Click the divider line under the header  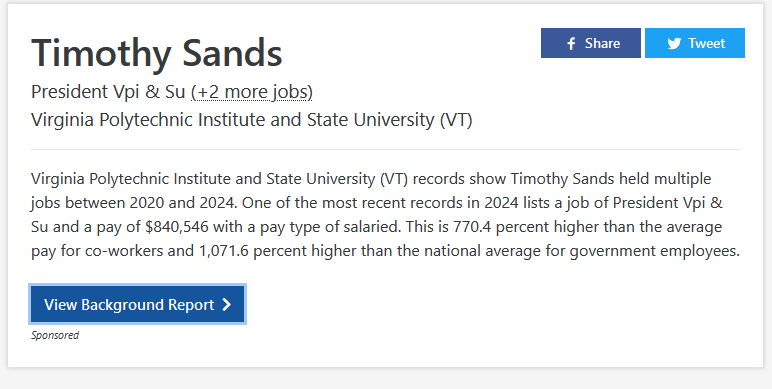[x=385, y=149]
